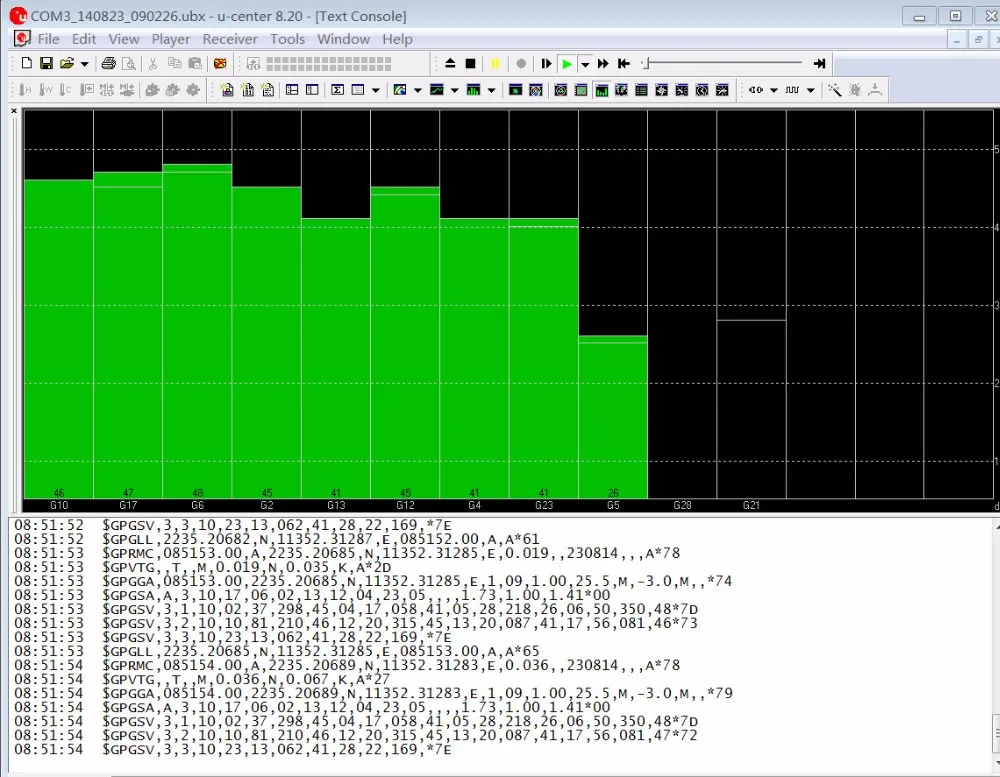Viewport: 1000px width, 777px height.
Task: Click the Cut scissors icon
Action: (x=153, y=63)
